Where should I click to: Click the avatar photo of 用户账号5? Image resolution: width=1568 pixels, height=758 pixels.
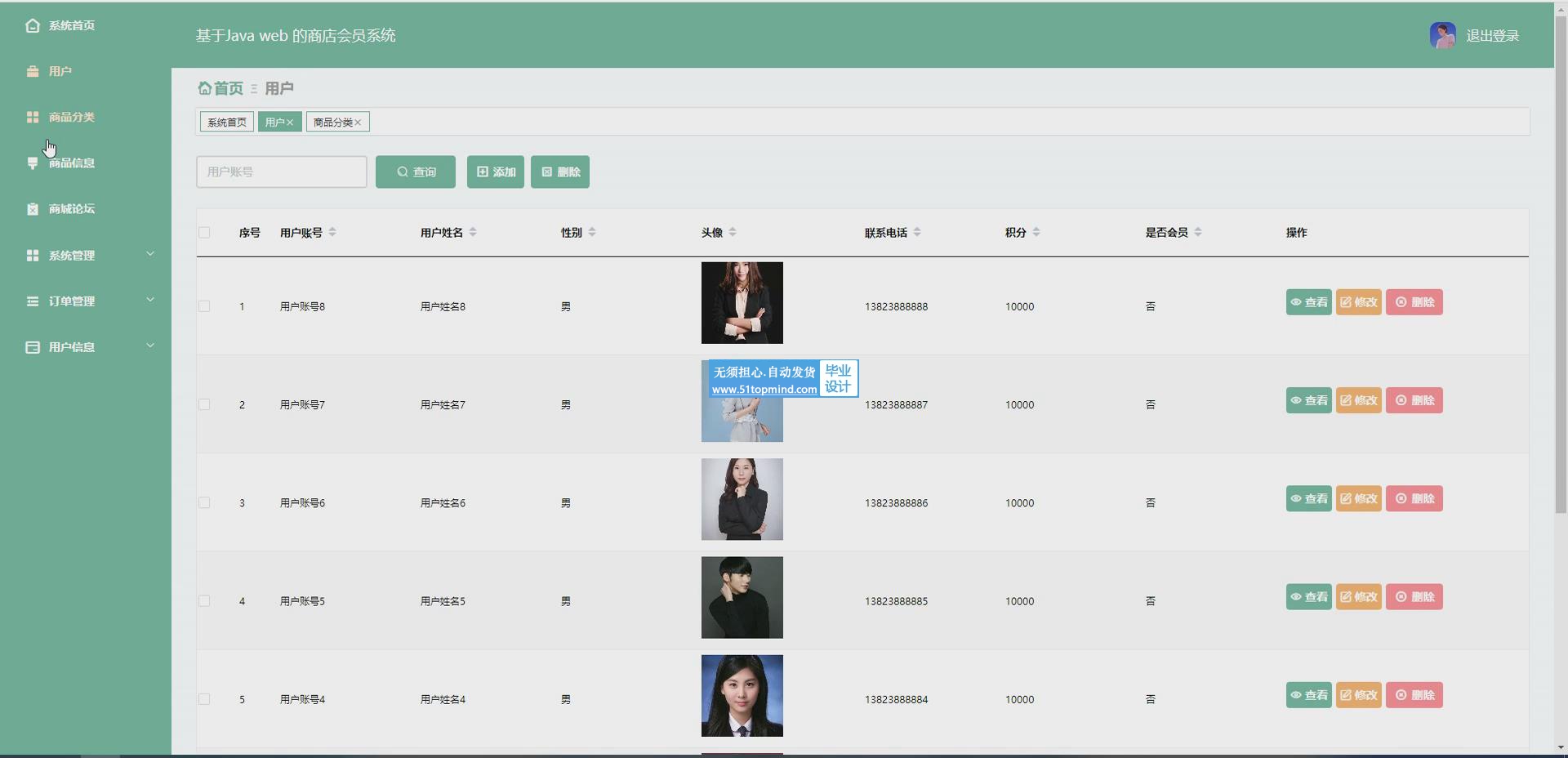click(x=742, y=598)
